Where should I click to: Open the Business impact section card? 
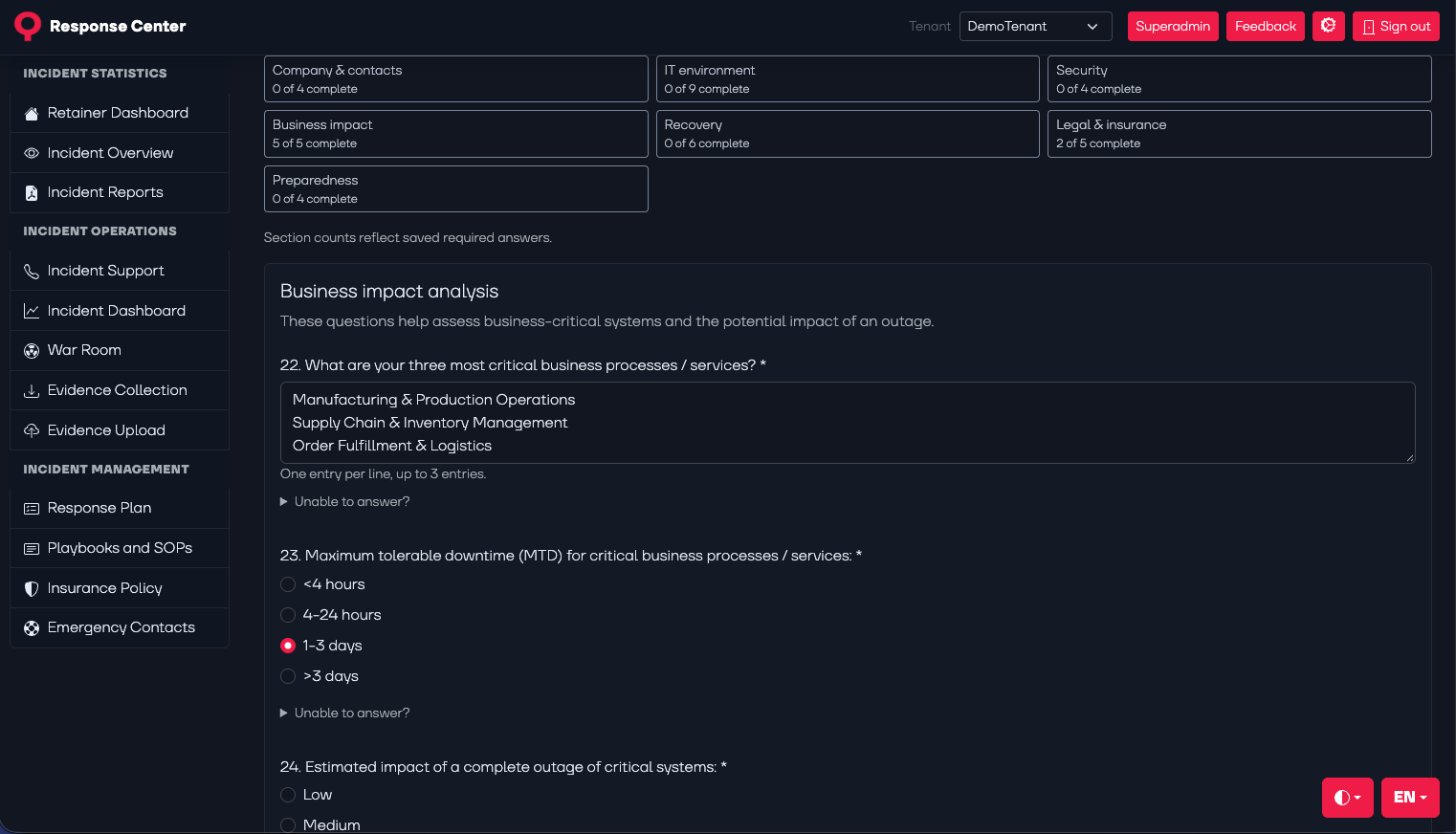pos(456,134)
